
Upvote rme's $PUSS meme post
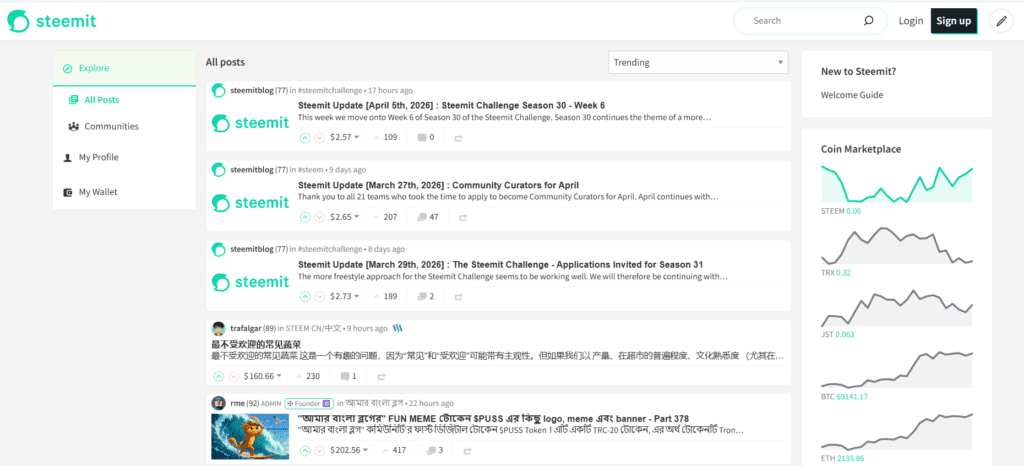coord(305,450)
